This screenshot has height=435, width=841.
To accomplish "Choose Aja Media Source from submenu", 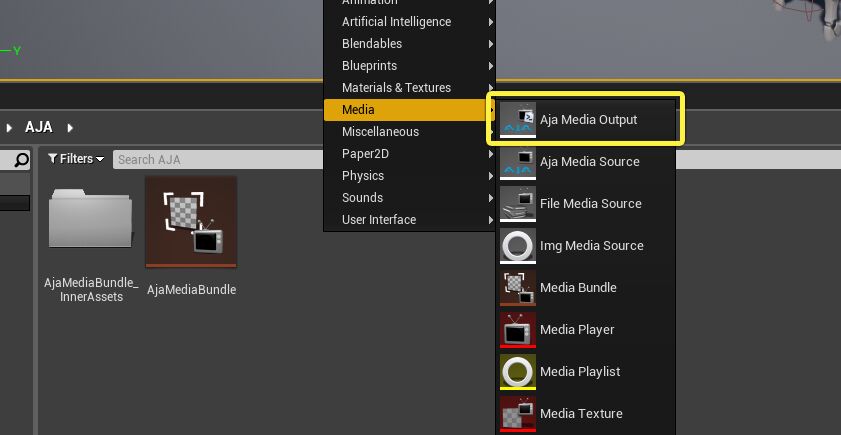I will (x=585, y=161).
